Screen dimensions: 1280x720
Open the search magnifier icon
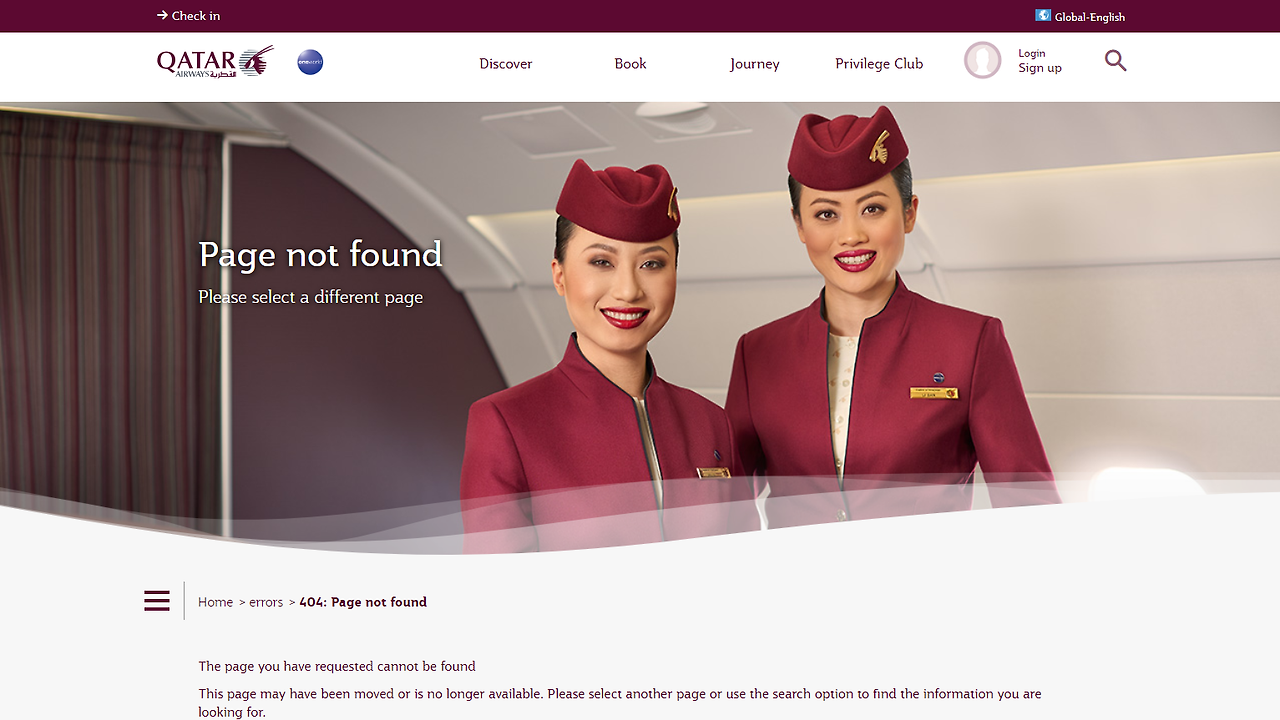[x=1115, y=61]
